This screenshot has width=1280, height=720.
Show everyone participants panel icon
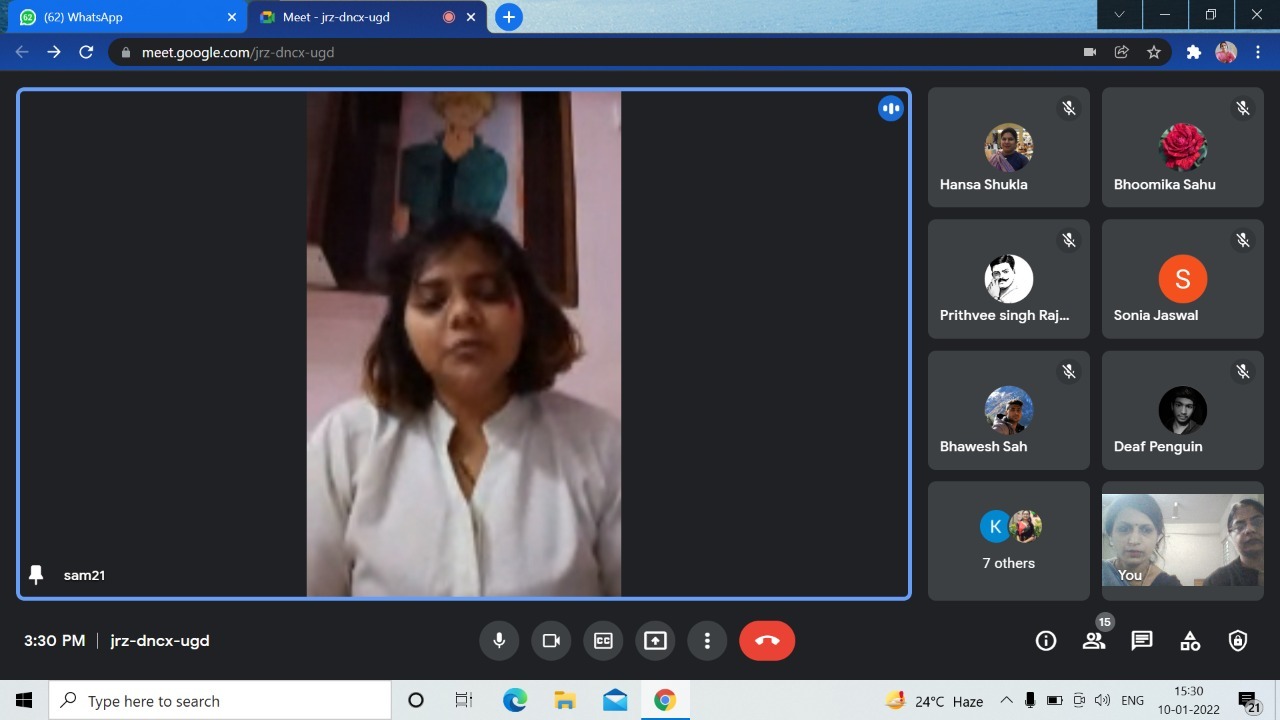1094,641
